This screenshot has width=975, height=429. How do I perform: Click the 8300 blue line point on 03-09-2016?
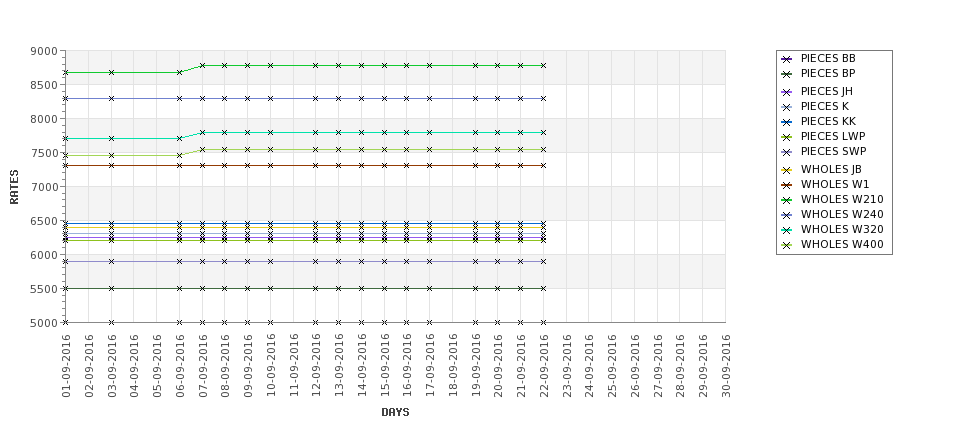[111, 98]
